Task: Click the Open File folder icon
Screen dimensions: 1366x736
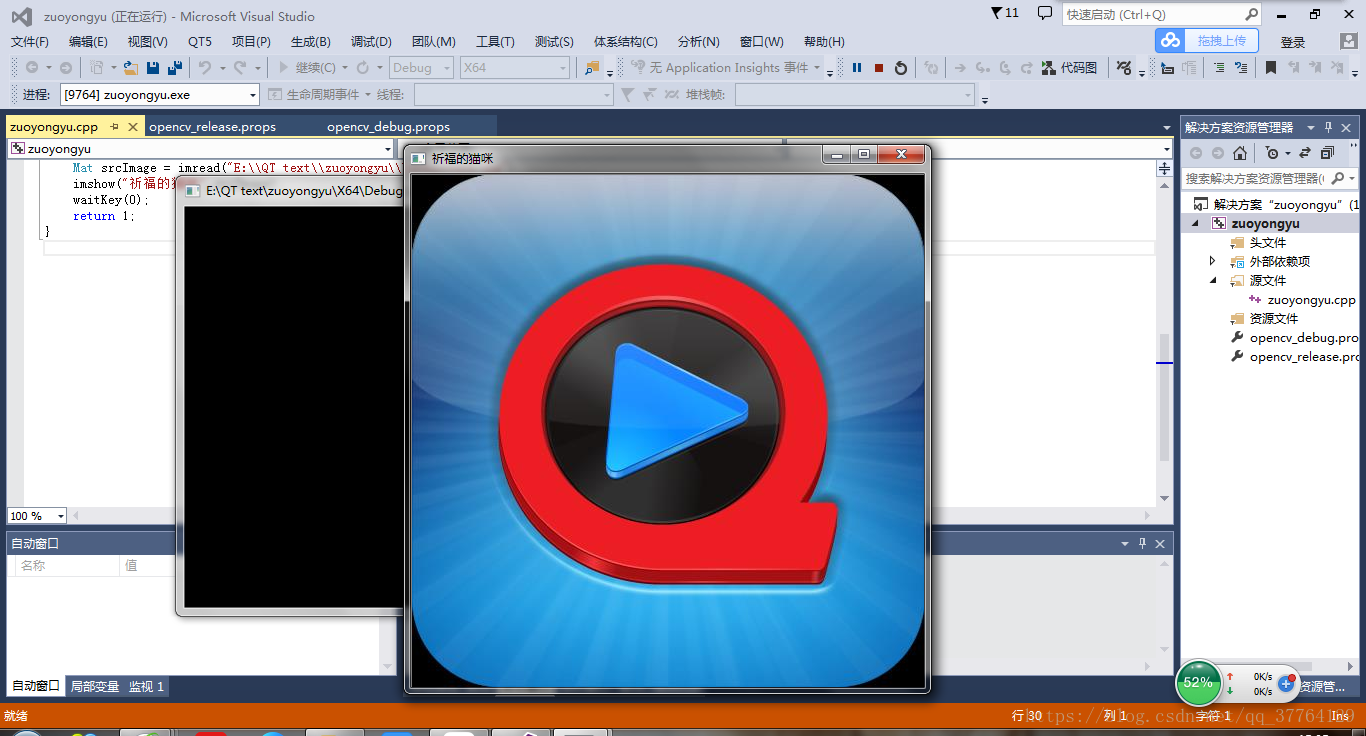Action: tap(130, 68)
